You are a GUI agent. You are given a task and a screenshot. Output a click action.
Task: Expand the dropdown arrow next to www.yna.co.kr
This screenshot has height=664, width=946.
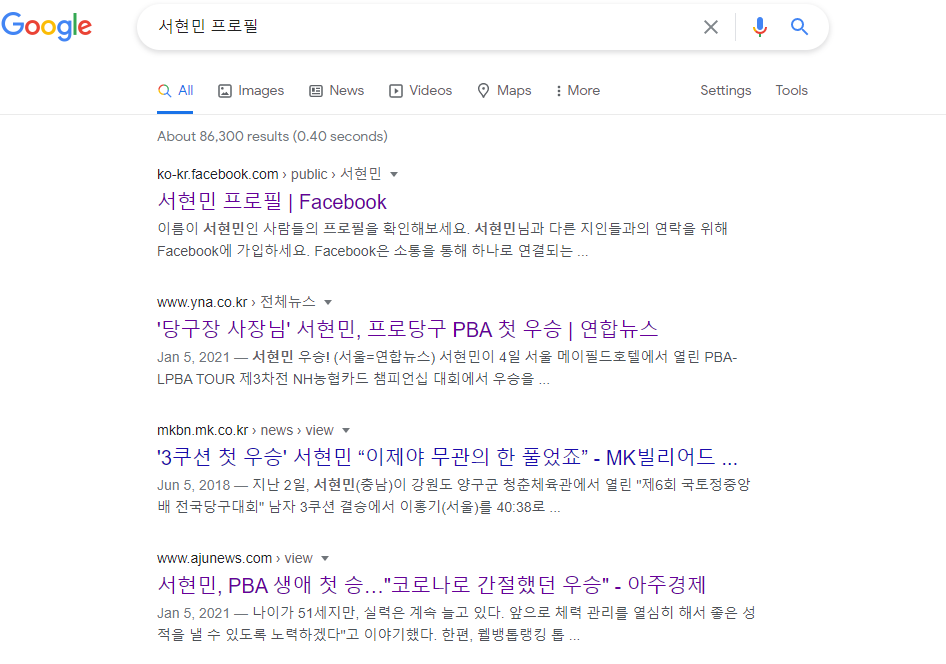tap(328, 302)
